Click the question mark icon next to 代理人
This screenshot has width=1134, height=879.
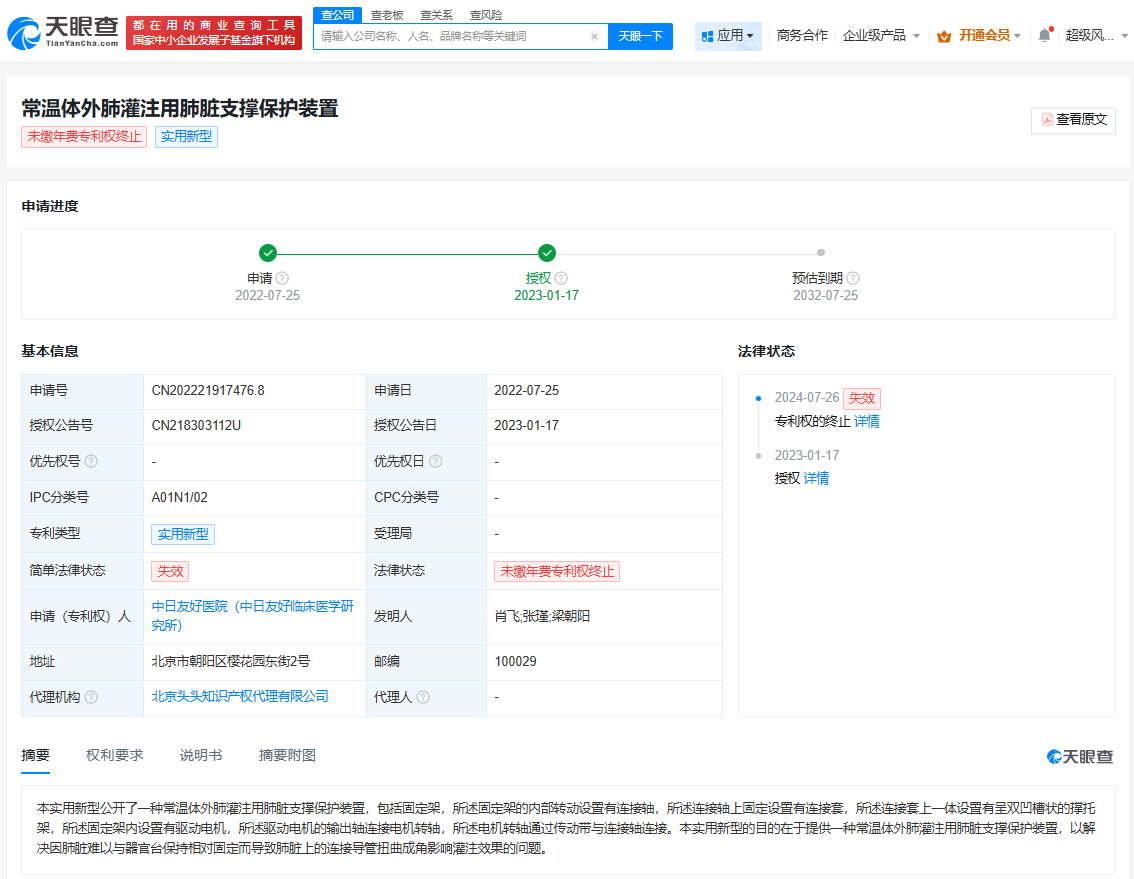coord(425,696)
